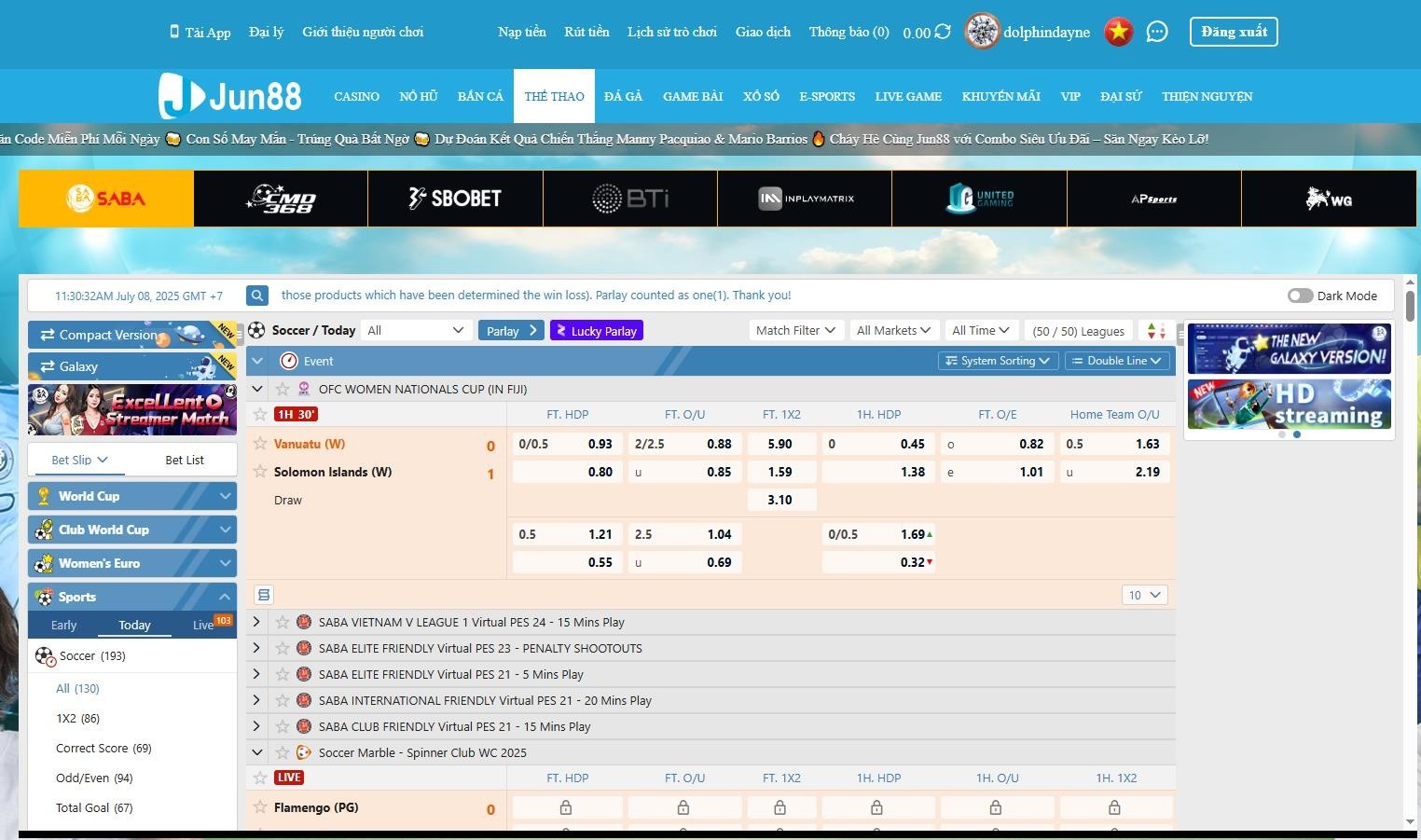Screen dimensions: 1421x840
Task: Click Draw odds 3.10
Action: pos(780,500)
